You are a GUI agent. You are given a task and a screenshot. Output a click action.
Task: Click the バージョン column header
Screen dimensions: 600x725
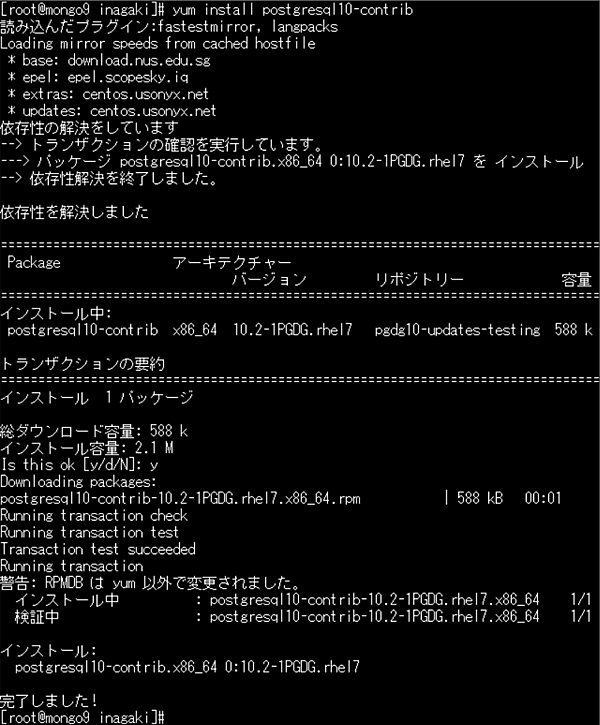pyautogui.click(x=269, y=279)
